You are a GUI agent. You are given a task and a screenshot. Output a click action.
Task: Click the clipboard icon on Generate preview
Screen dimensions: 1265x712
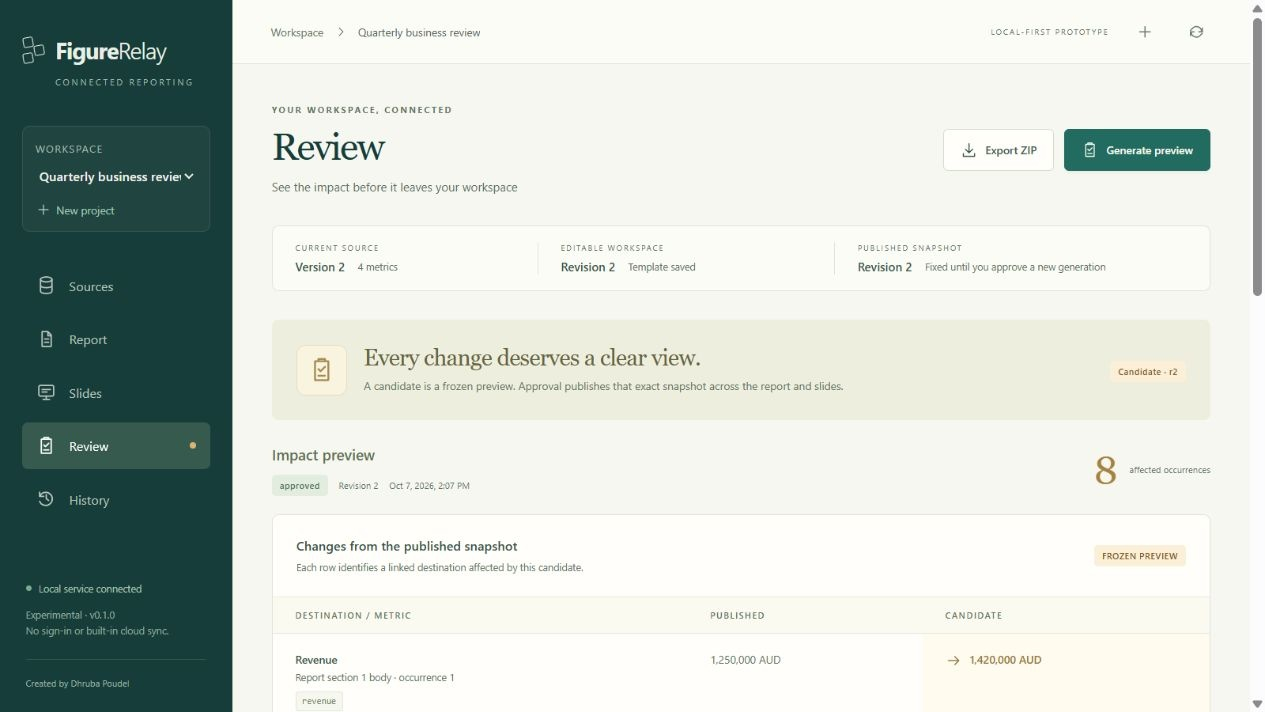(1090, 150)
